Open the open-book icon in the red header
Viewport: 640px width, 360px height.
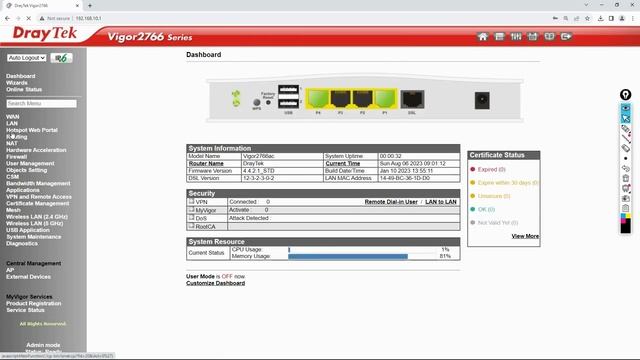click(549, 37)
